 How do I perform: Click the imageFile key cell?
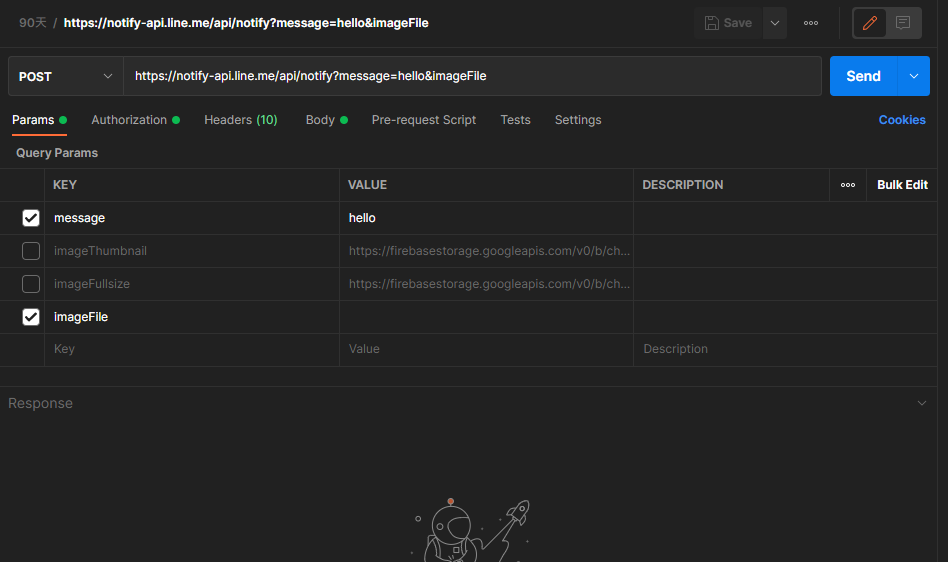pyautogui.click(x=192, y=317)
